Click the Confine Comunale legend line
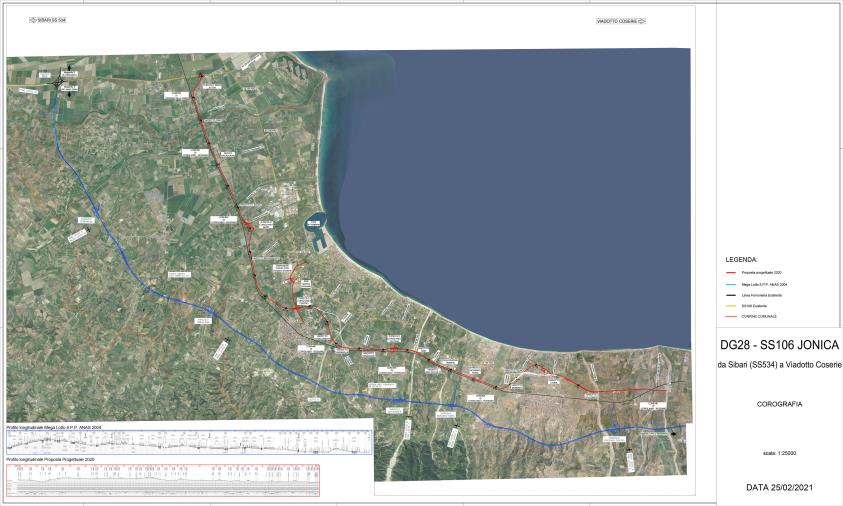Image resolution: width=843 pixels, height=506 pixels. 730,317
